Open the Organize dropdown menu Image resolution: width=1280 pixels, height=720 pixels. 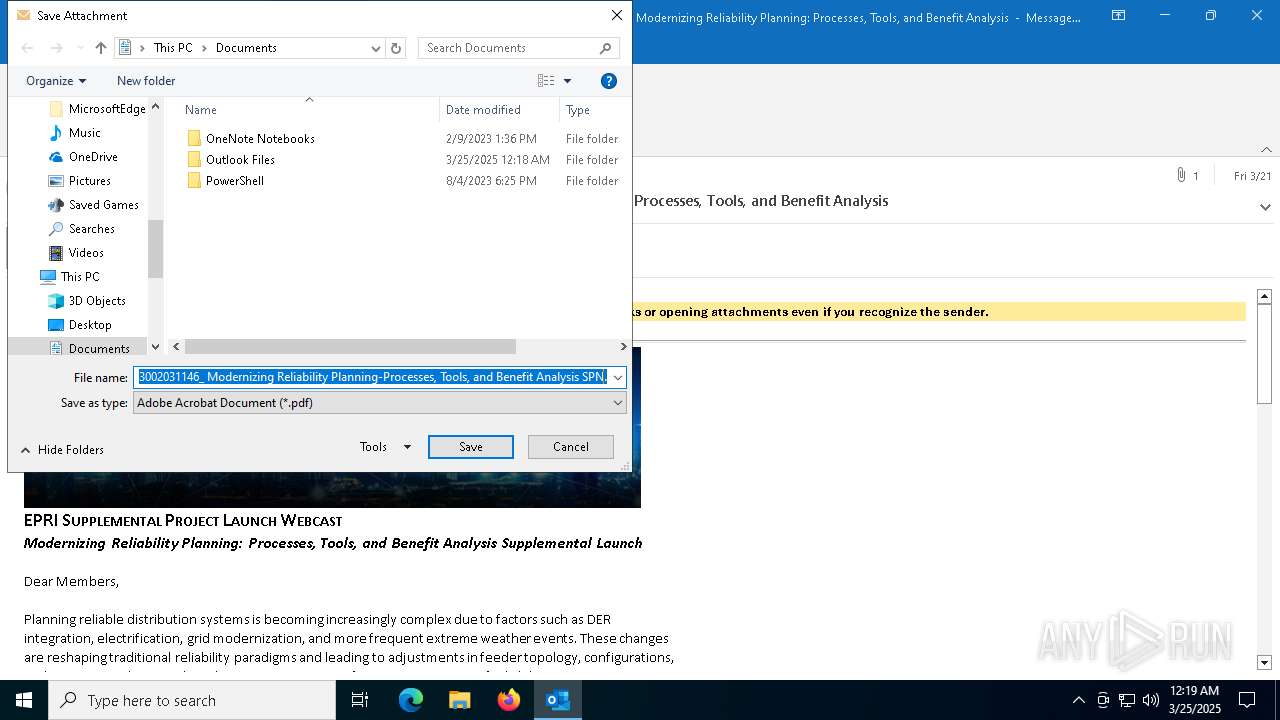coord(56,81)
